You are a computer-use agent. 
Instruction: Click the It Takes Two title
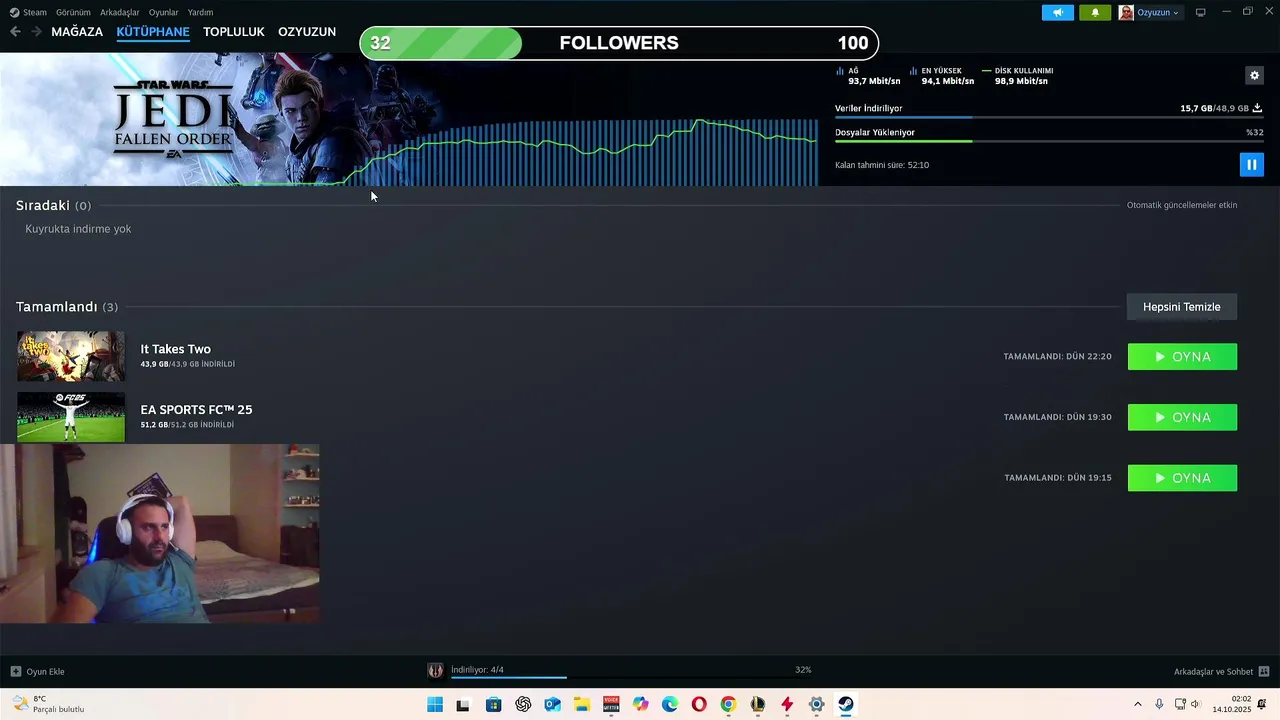pyautogui.click(x=175, y=349)
